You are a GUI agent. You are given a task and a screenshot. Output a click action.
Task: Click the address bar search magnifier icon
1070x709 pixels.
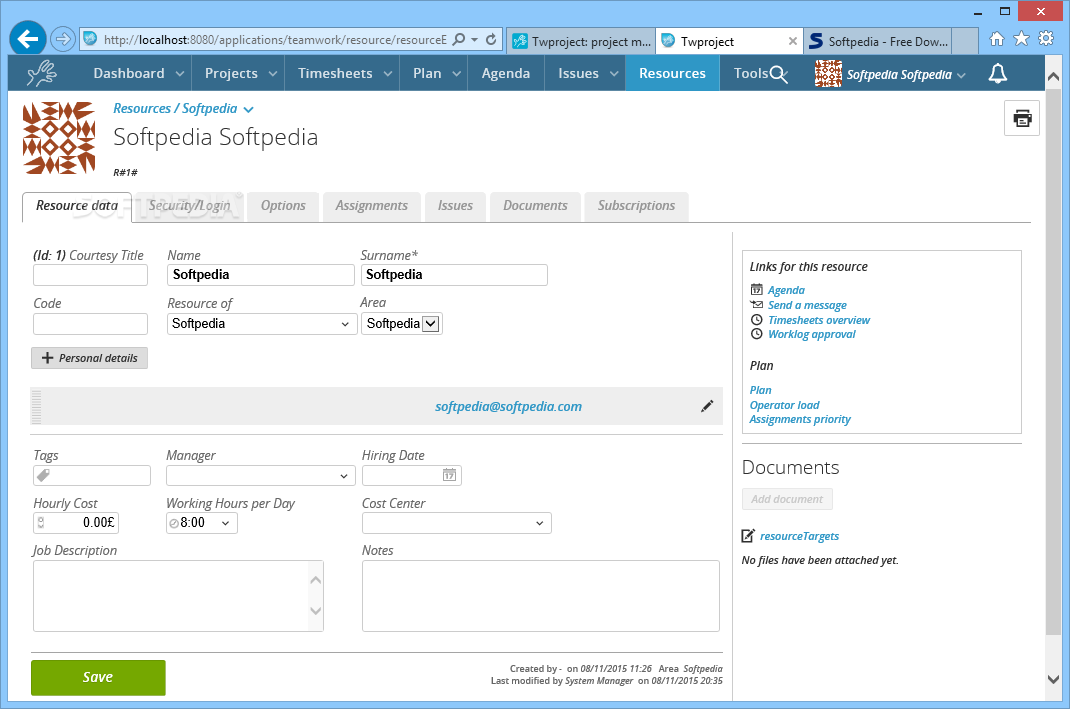[x=459, y=40]
